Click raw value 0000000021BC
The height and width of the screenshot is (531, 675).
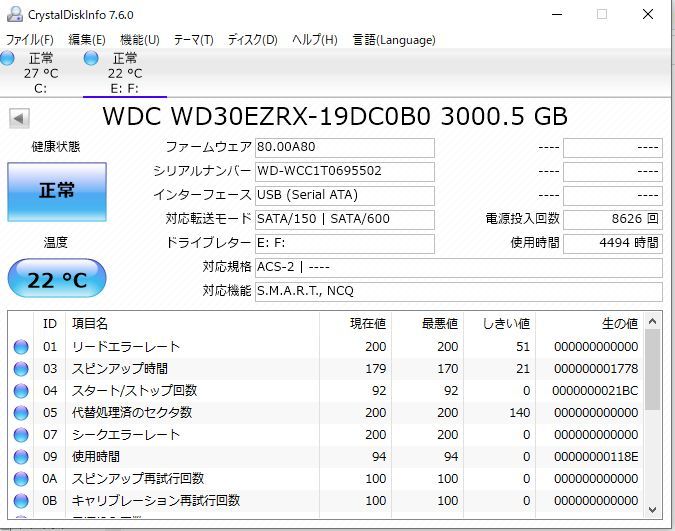[595, 391]
